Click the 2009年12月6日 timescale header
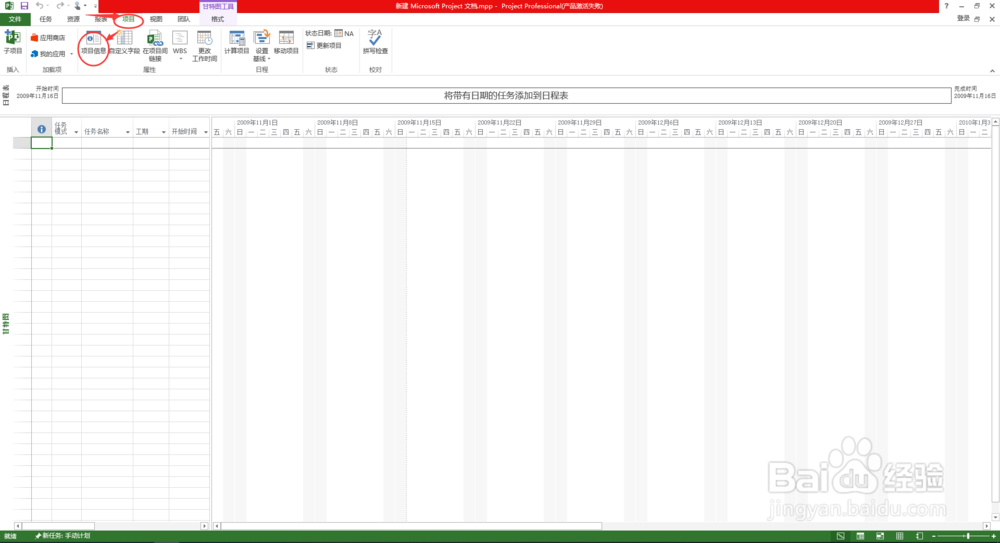The height and width of the screenshot is (543, 1000). coord(658,123)
